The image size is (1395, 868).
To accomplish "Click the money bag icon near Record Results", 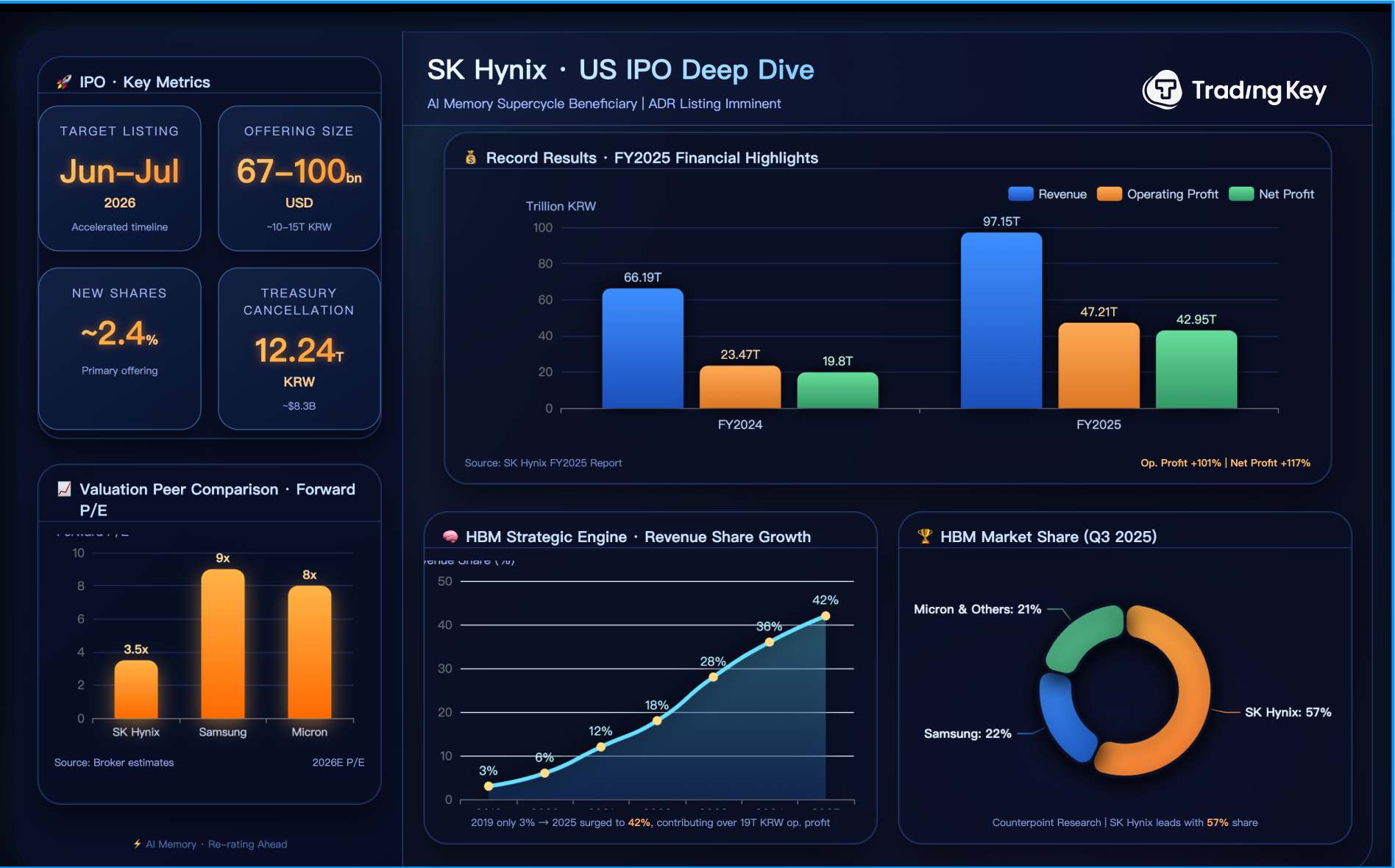I will [x=471, y=157].
